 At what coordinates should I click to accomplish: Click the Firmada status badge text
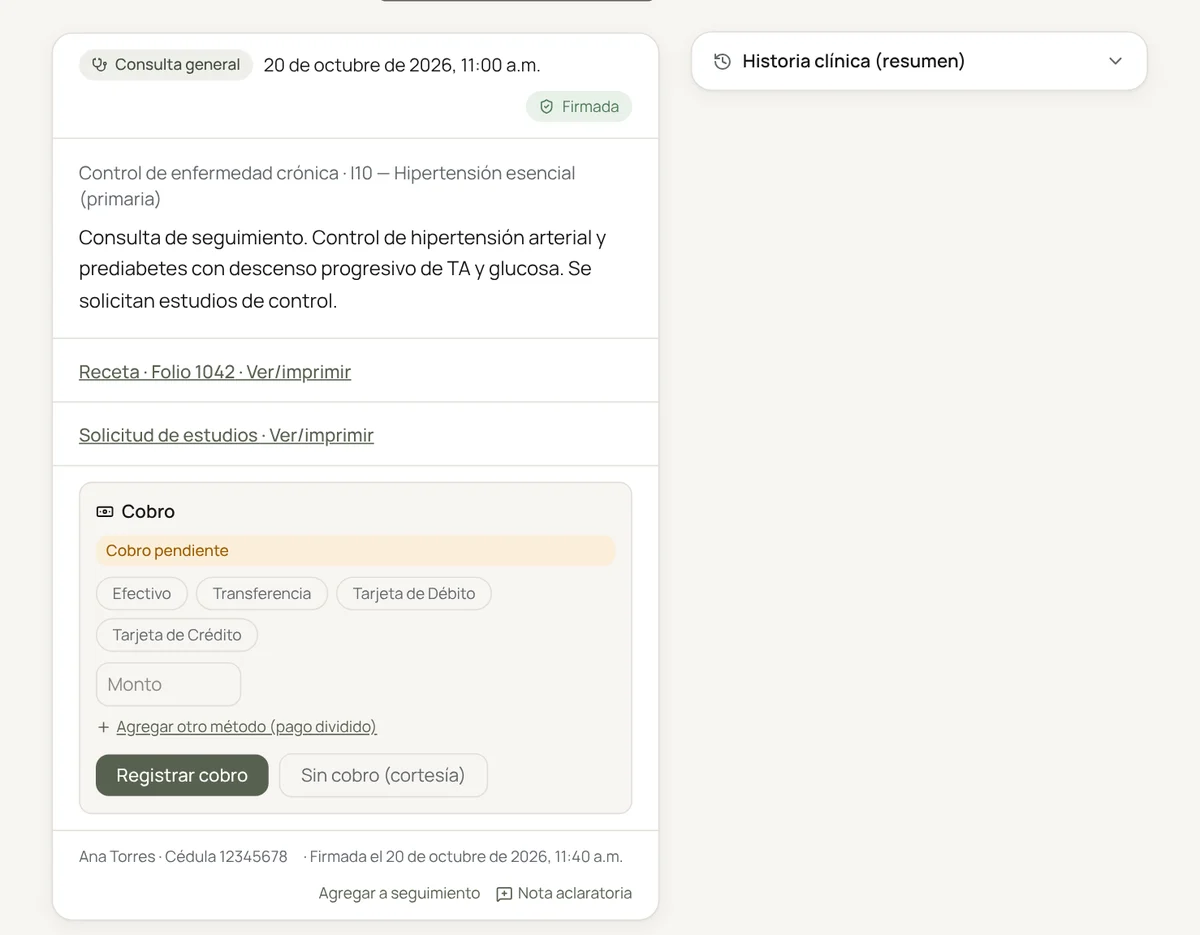pyautogui.click(x=590, y=107)
